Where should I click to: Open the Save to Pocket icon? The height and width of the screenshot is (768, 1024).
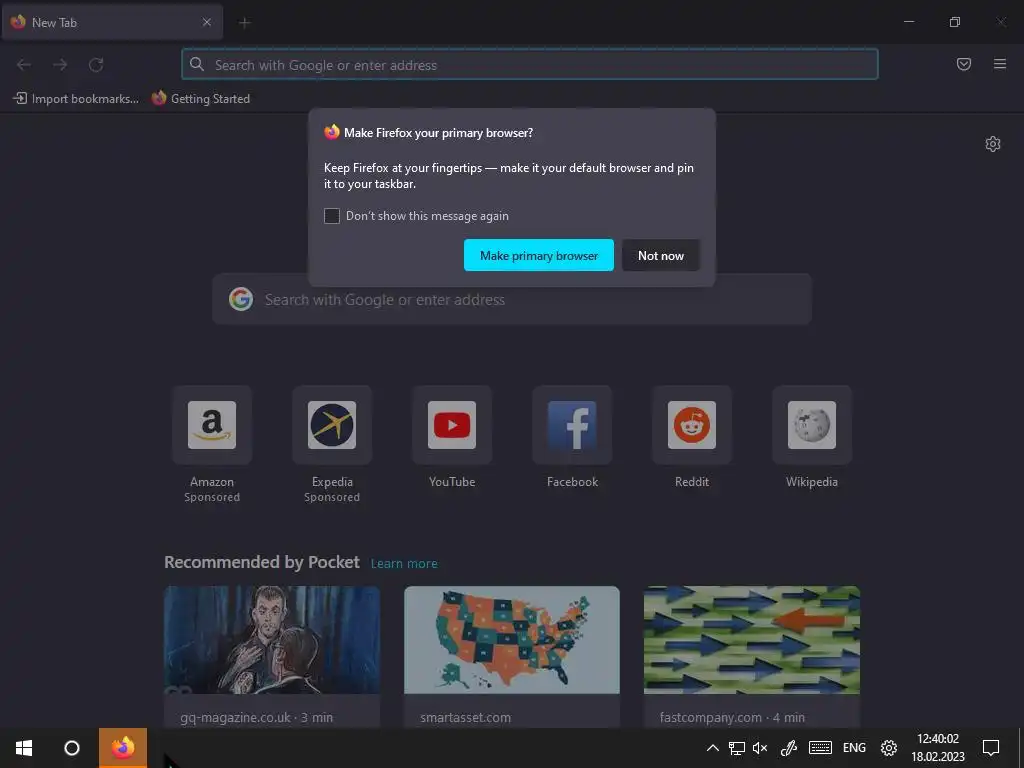964,64
